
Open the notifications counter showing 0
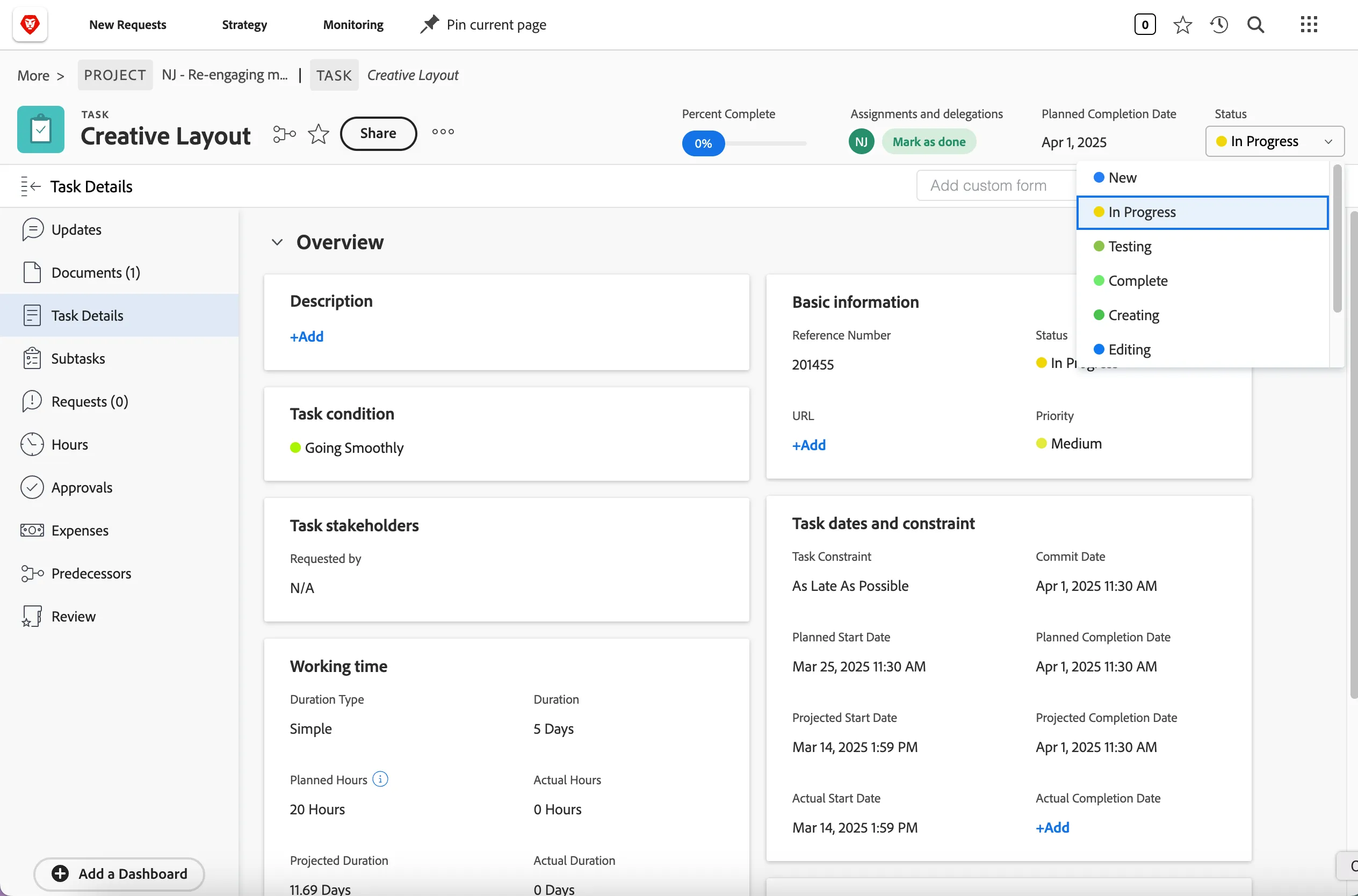pyautogui.click(x=1144, y=25)
